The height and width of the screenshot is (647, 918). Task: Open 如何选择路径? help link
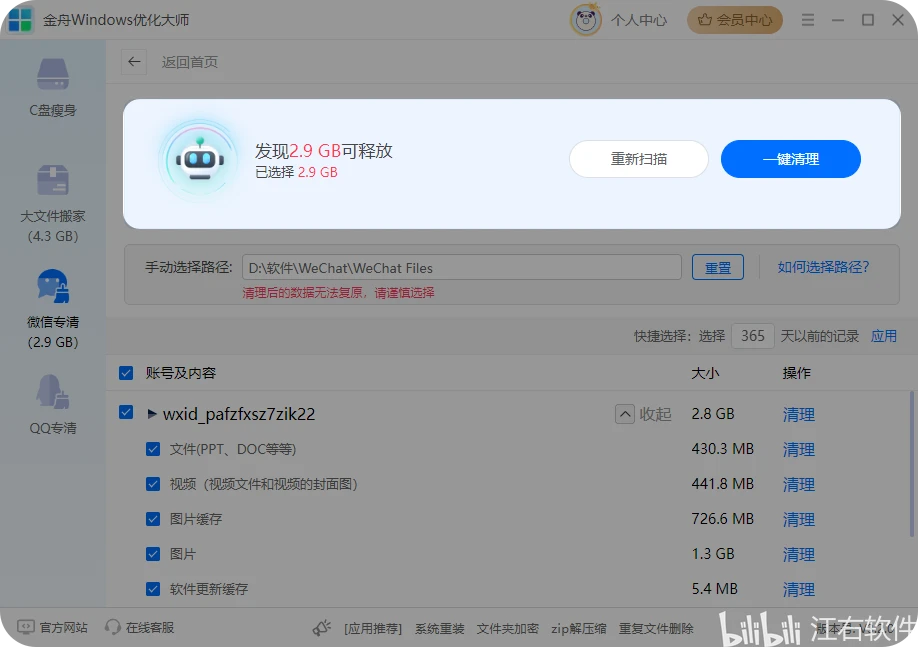(823, 267)
